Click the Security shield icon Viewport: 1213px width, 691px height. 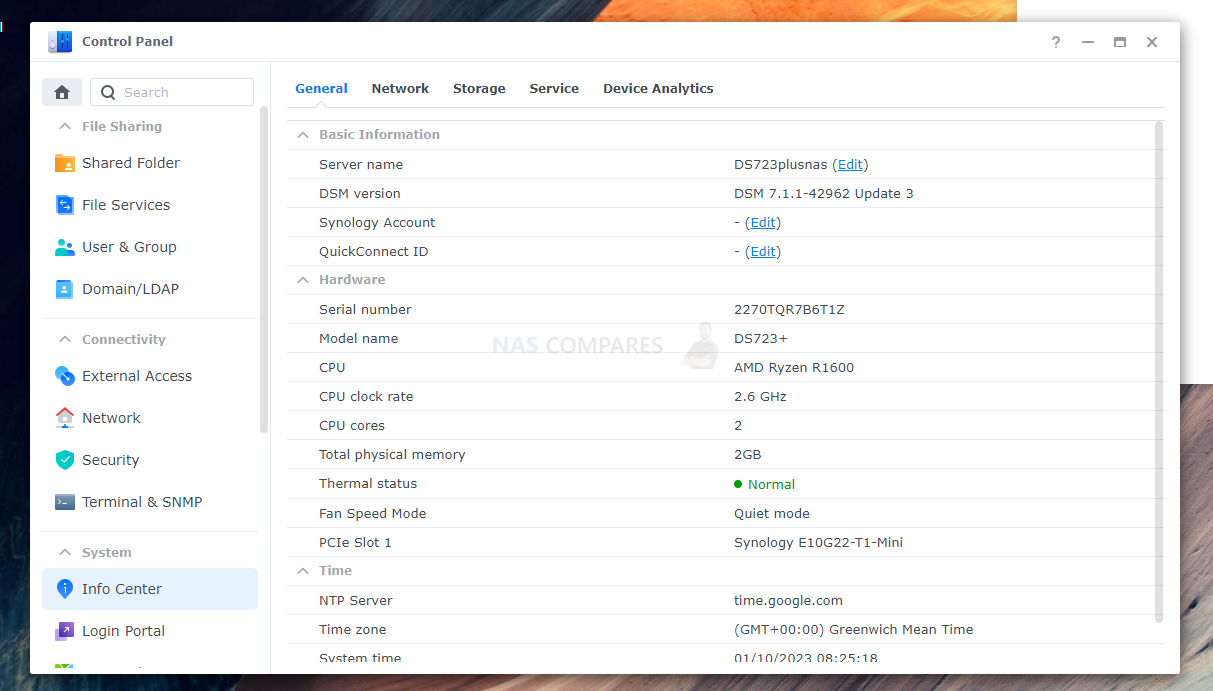[65, 460]
